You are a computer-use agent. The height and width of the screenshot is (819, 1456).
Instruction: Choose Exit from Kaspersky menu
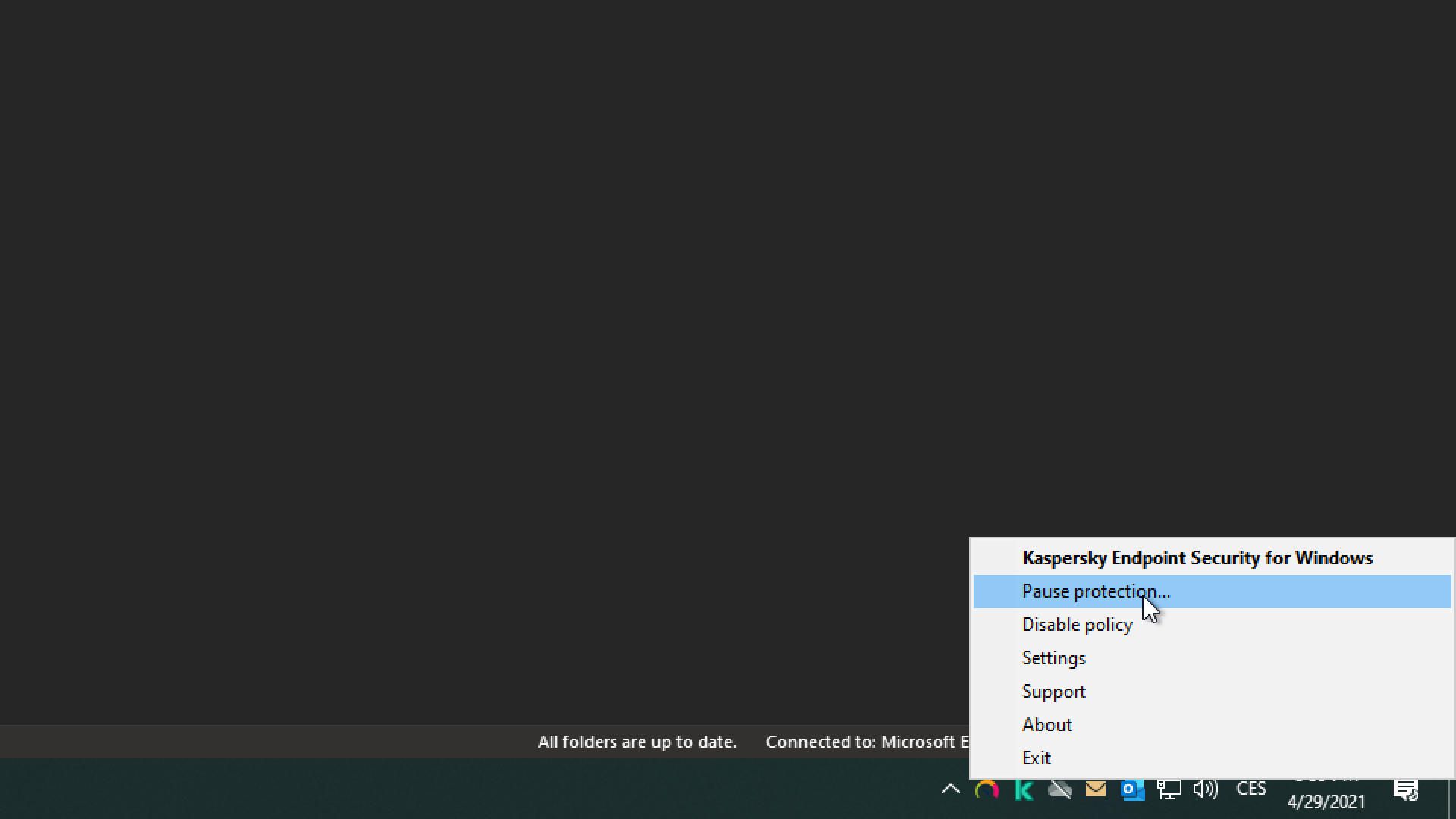point(1036,758)
